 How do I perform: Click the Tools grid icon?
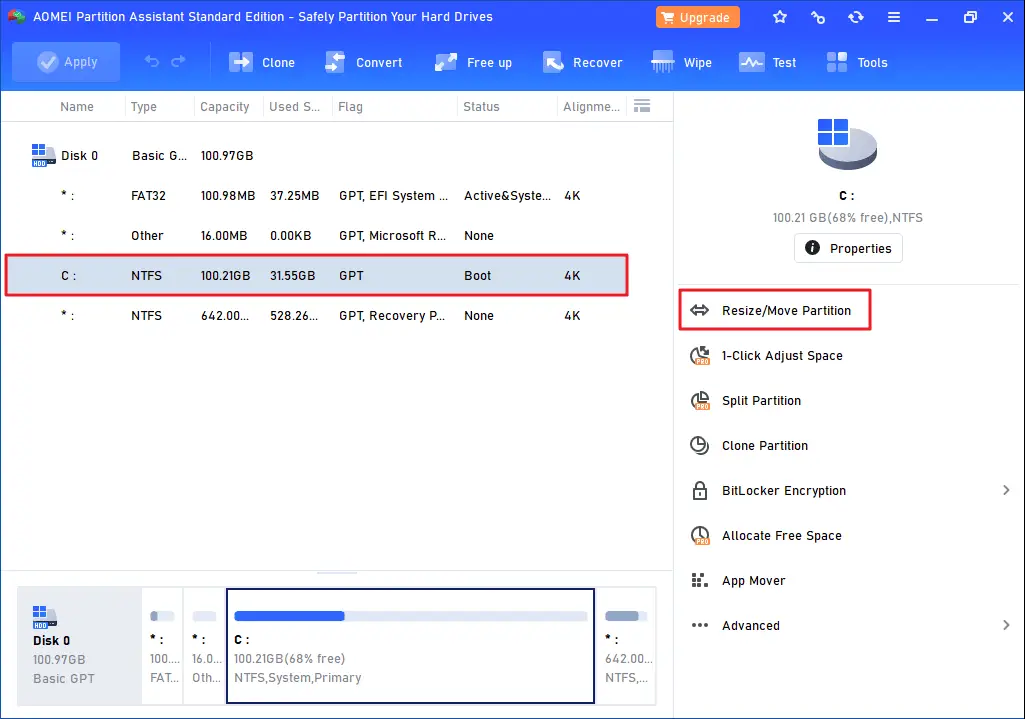click(x=837, y=62)
